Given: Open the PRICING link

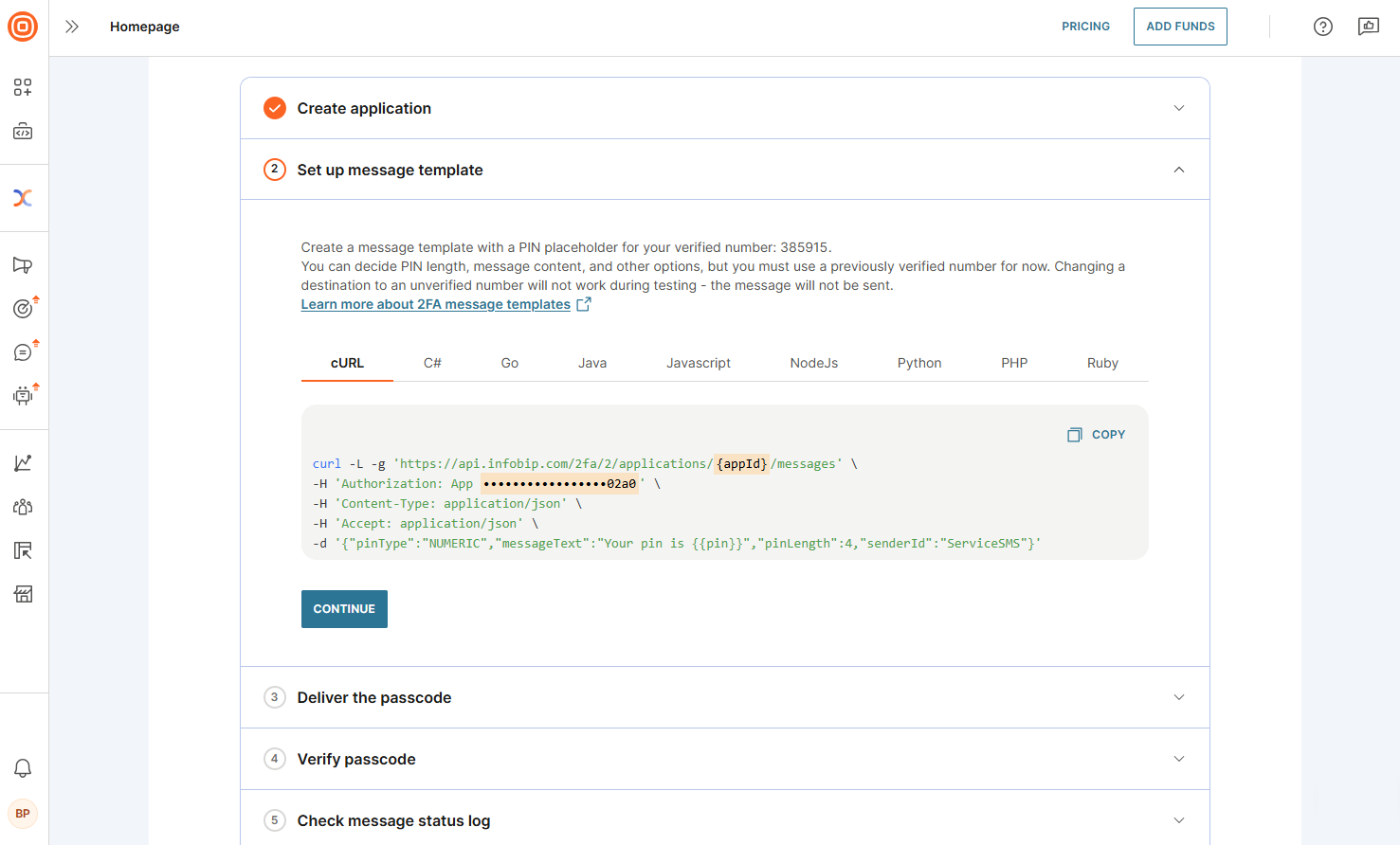Looking at the screenshot, I should 1085,27.
